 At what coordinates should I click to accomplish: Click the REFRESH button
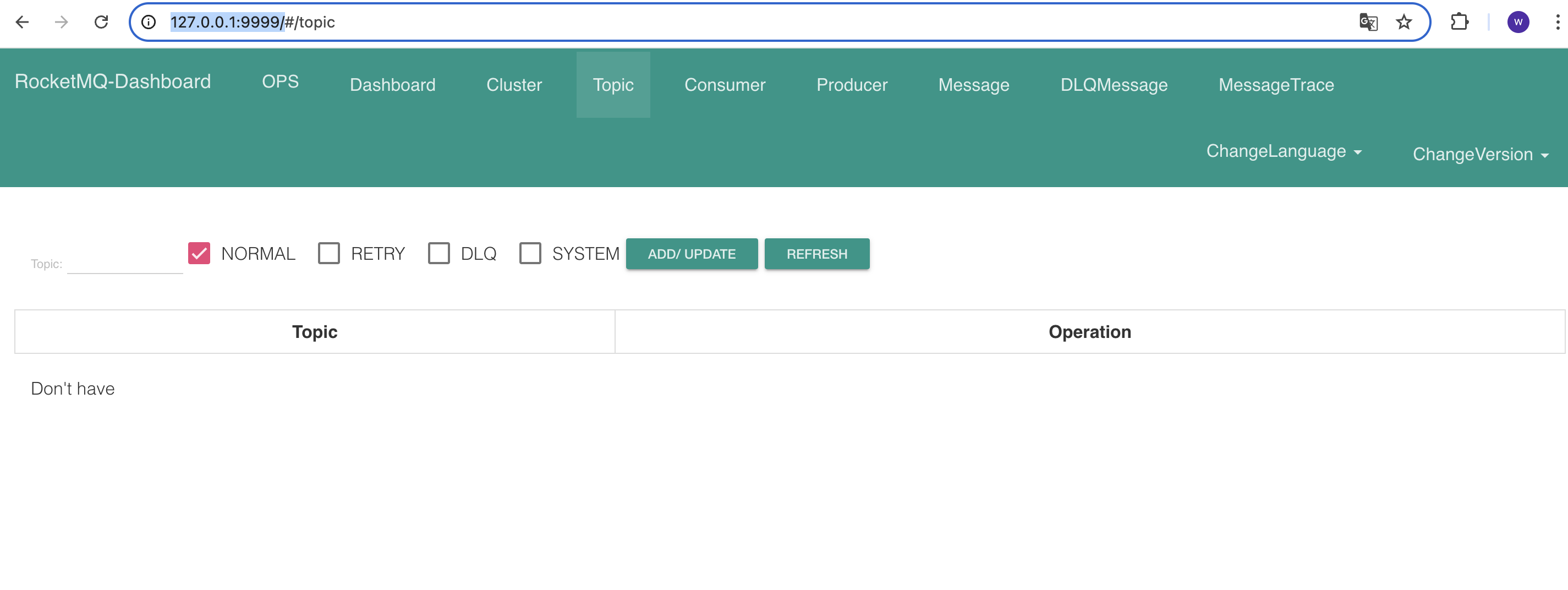(x=817, y=254)
